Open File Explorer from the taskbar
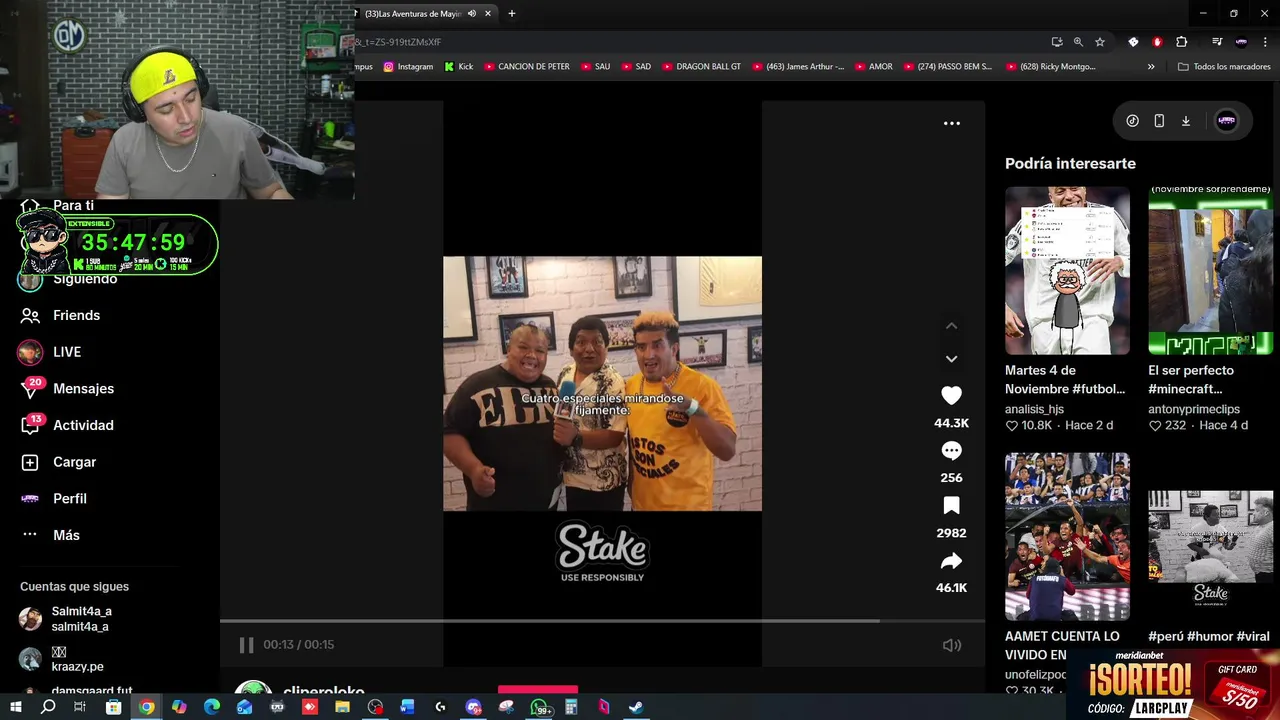 pyautogui.click(x=342, y=707)
